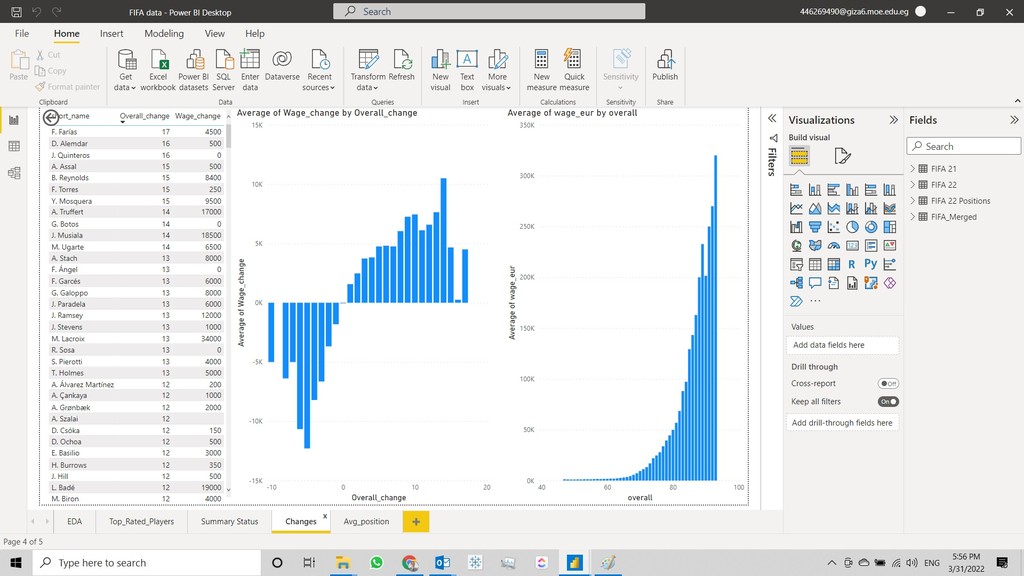Select the Stacked bar chart visual

click(x=796, y=190)
